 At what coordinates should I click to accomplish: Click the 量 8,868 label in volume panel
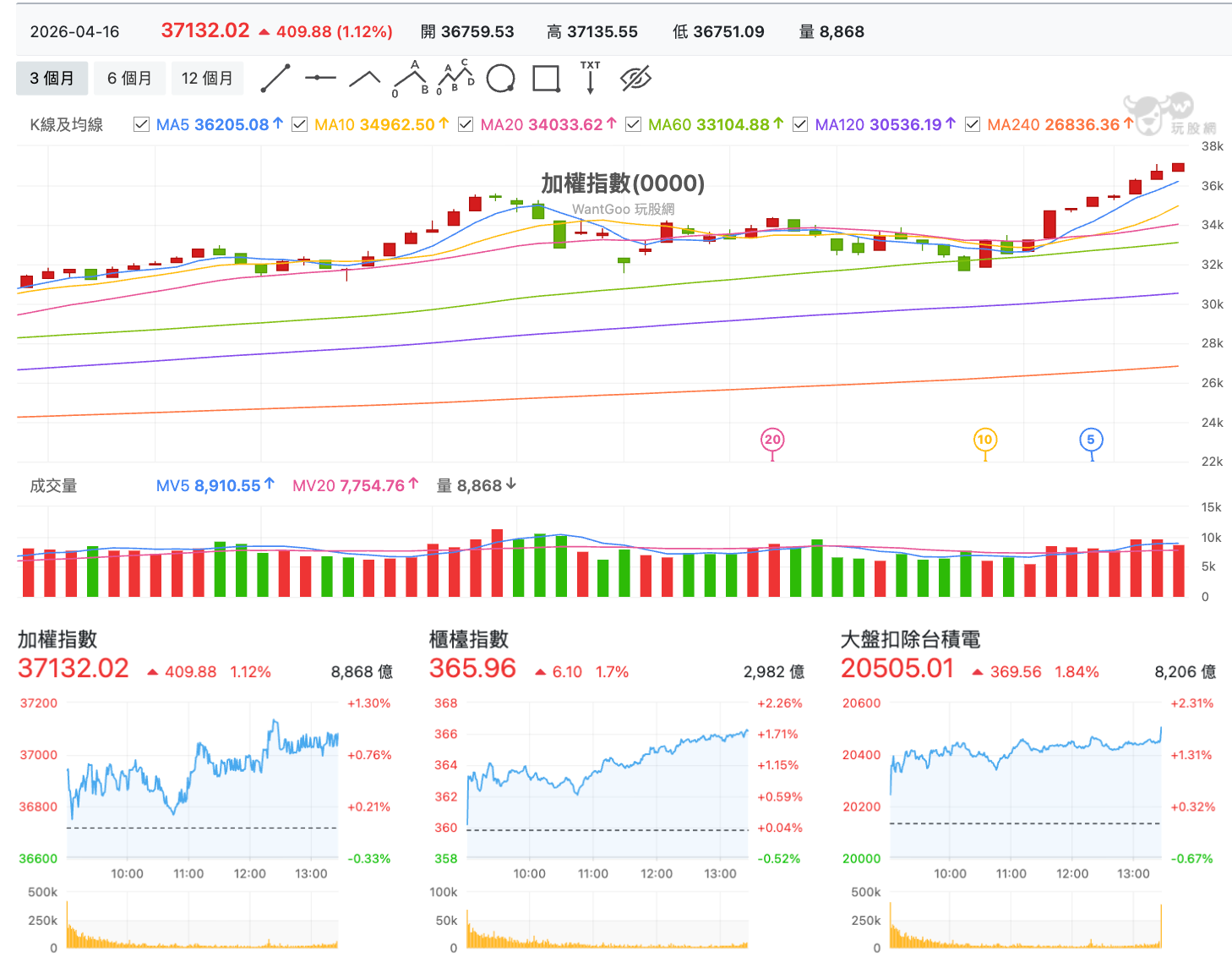[477, 486]
